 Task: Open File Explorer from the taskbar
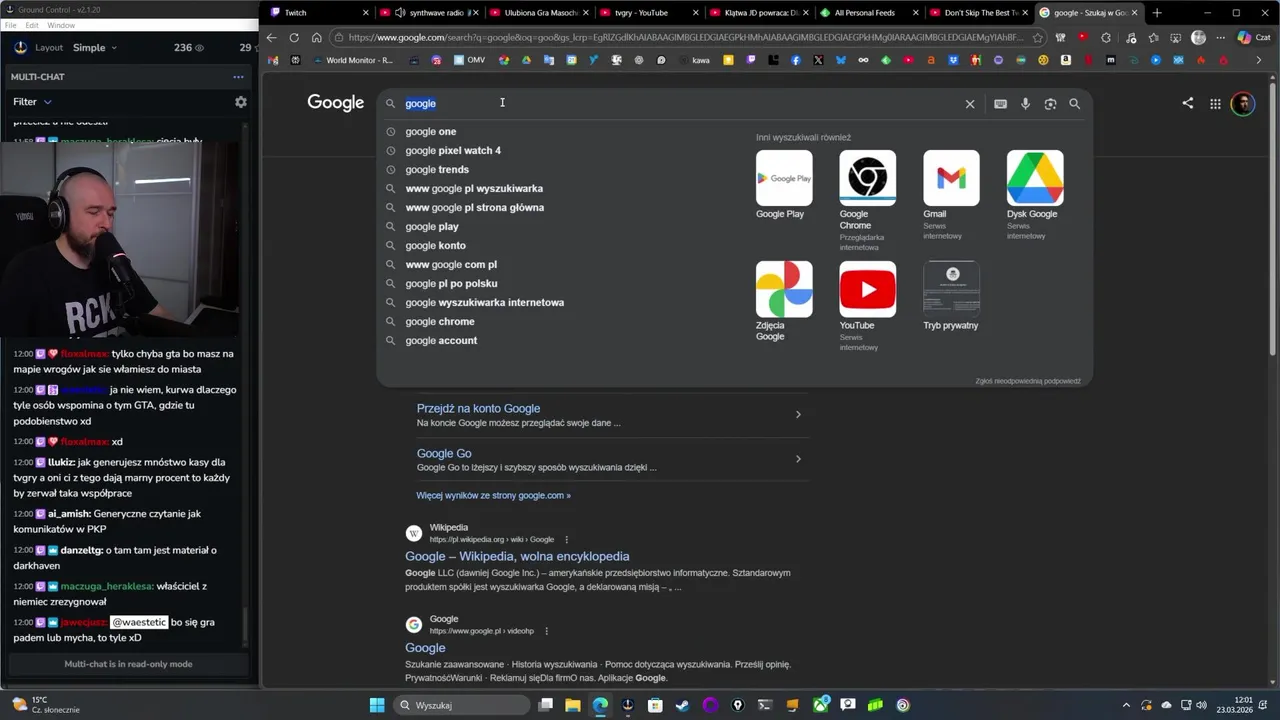click(x=573, y=705)
